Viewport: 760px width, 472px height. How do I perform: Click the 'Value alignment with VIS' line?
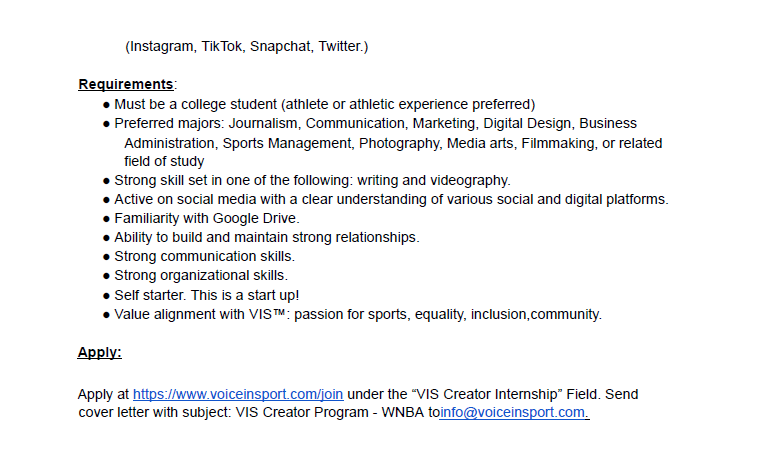358,315
